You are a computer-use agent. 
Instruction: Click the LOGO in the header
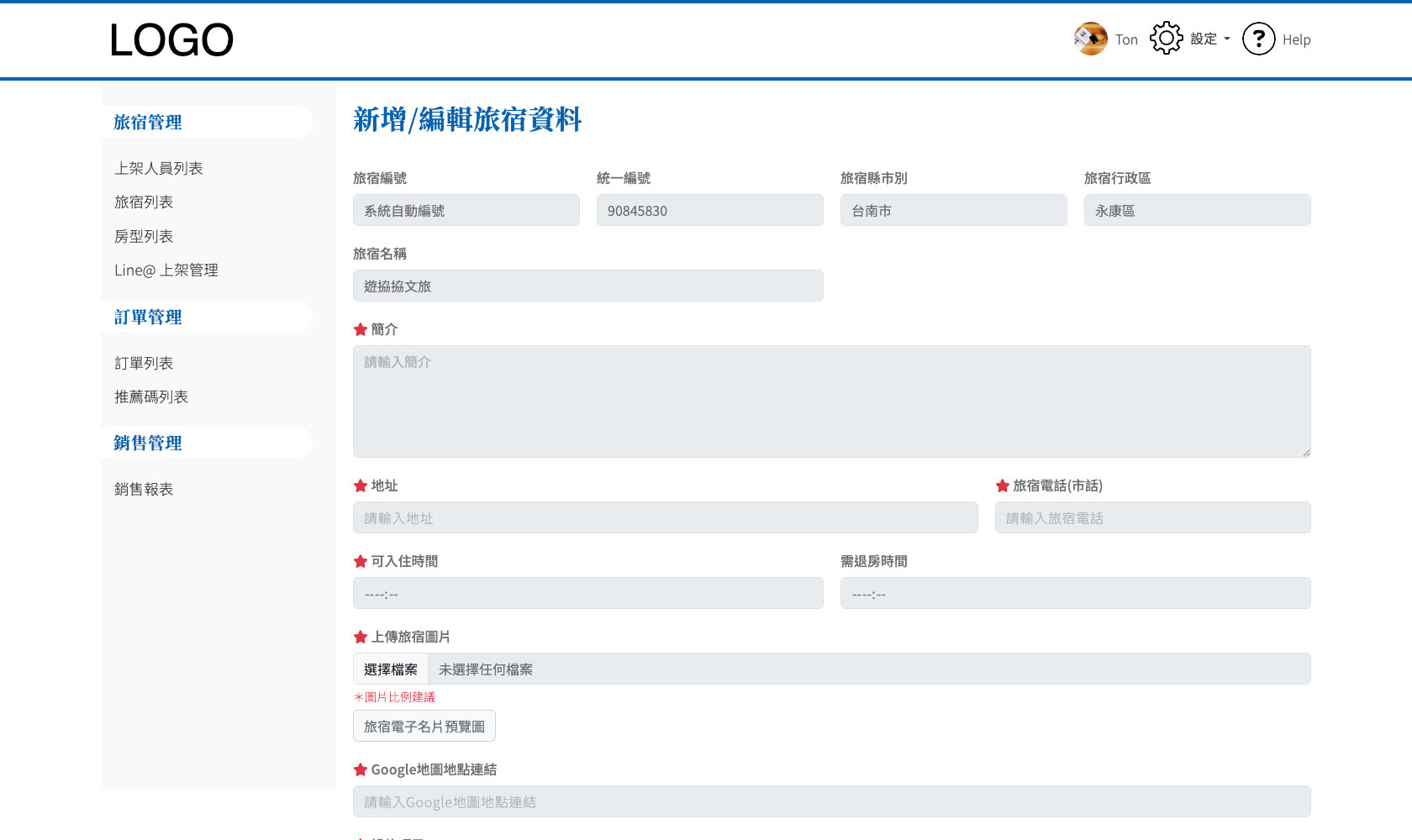[171, 40]
